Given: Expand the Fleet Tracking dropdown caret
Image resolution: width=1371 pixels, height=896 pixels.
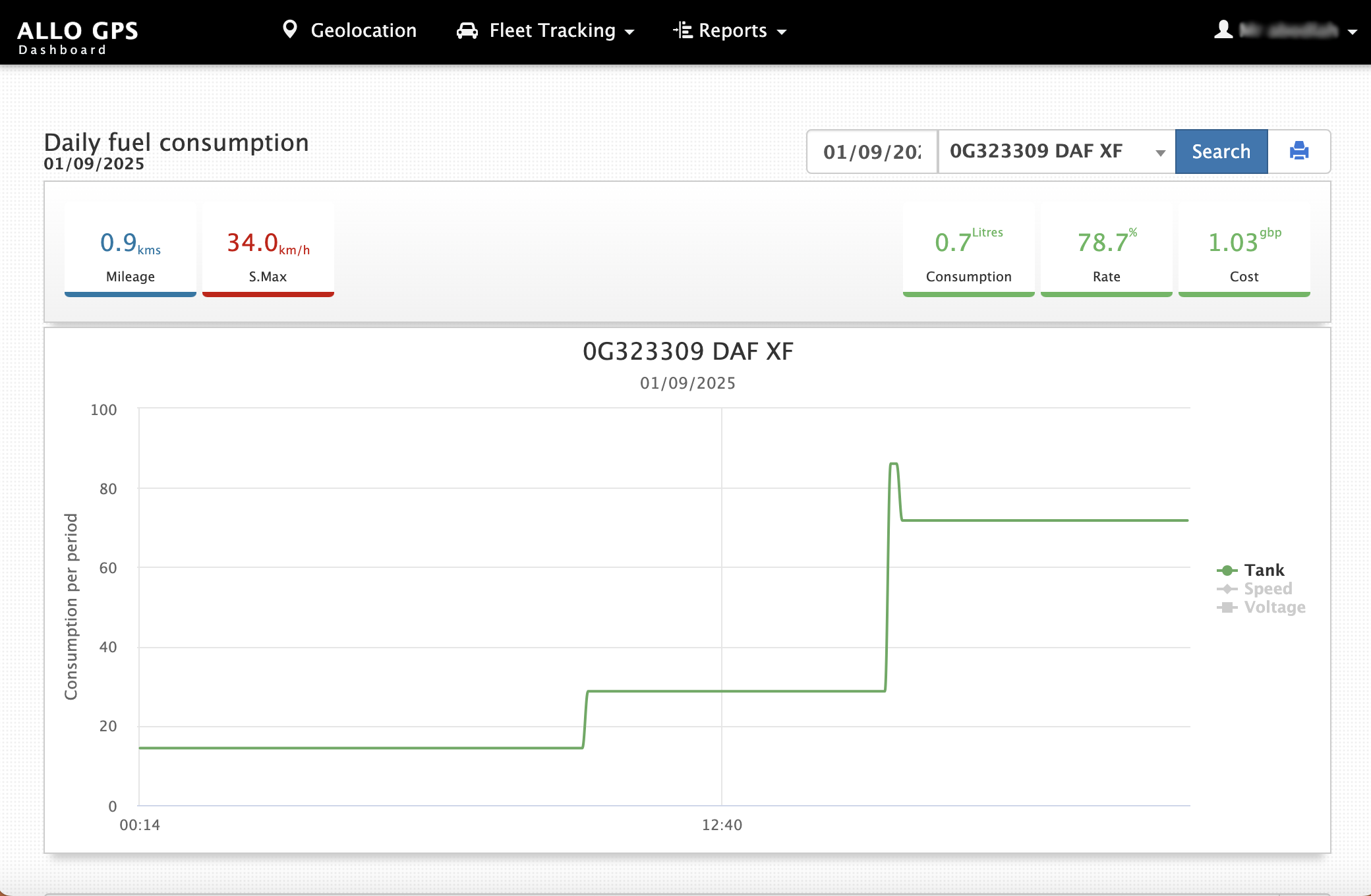Looking at the screenshot, I should point(629,32).
